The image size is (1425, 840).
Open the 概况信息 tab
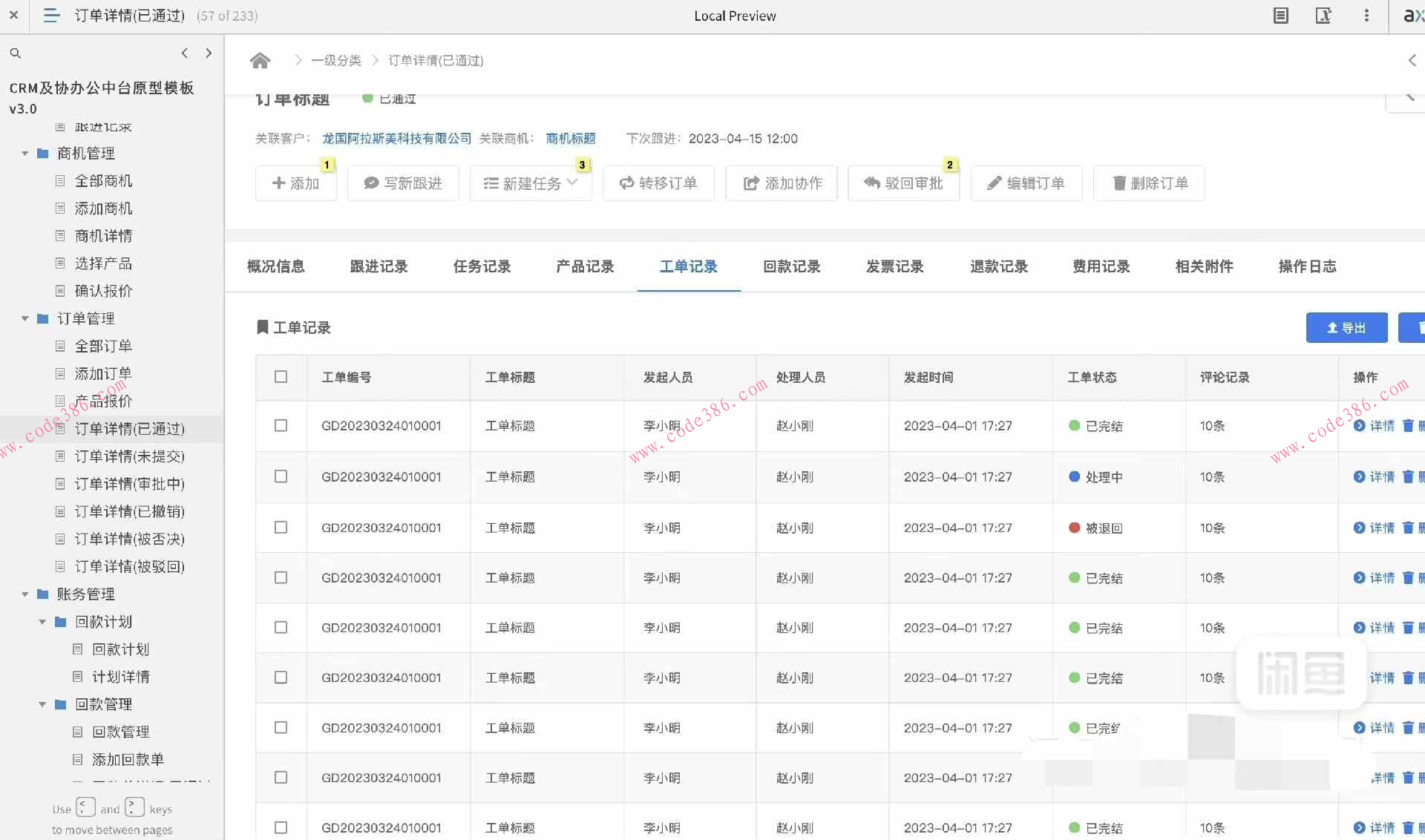pyautogui.click(x=275, y=266)
